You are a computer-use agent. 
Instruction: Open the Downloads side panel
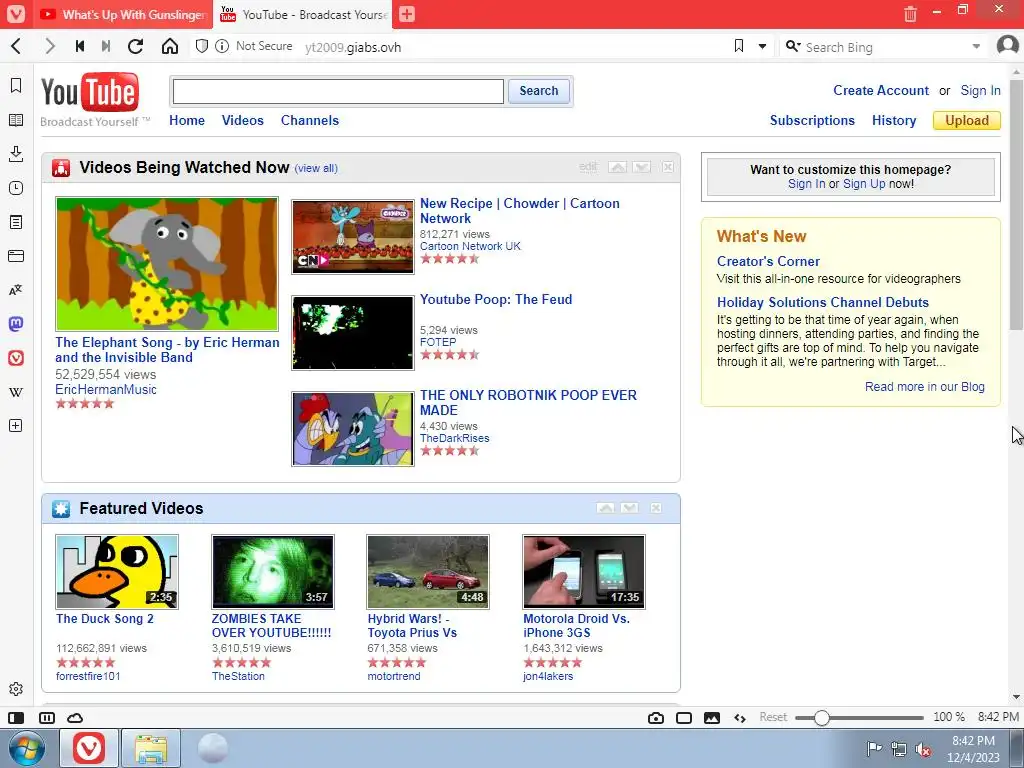[16, 154]
